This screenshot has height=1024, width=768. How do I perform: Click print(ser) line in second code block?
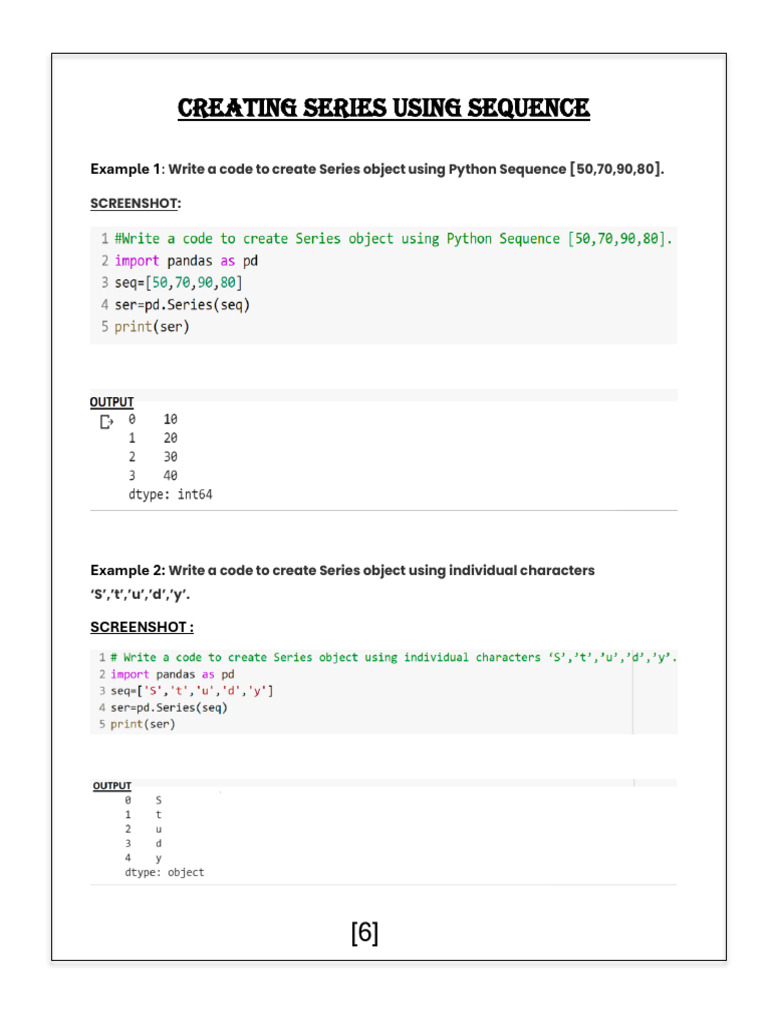point(142,724)
